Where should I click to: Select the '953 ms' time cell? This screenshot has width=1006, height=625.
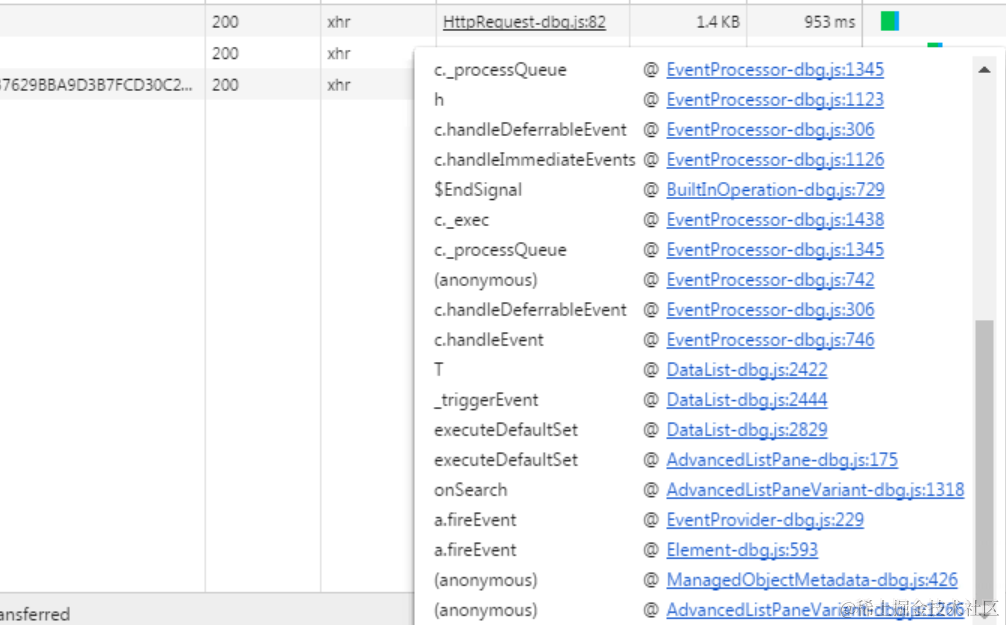pyautogui.click(x=830, y=22)
